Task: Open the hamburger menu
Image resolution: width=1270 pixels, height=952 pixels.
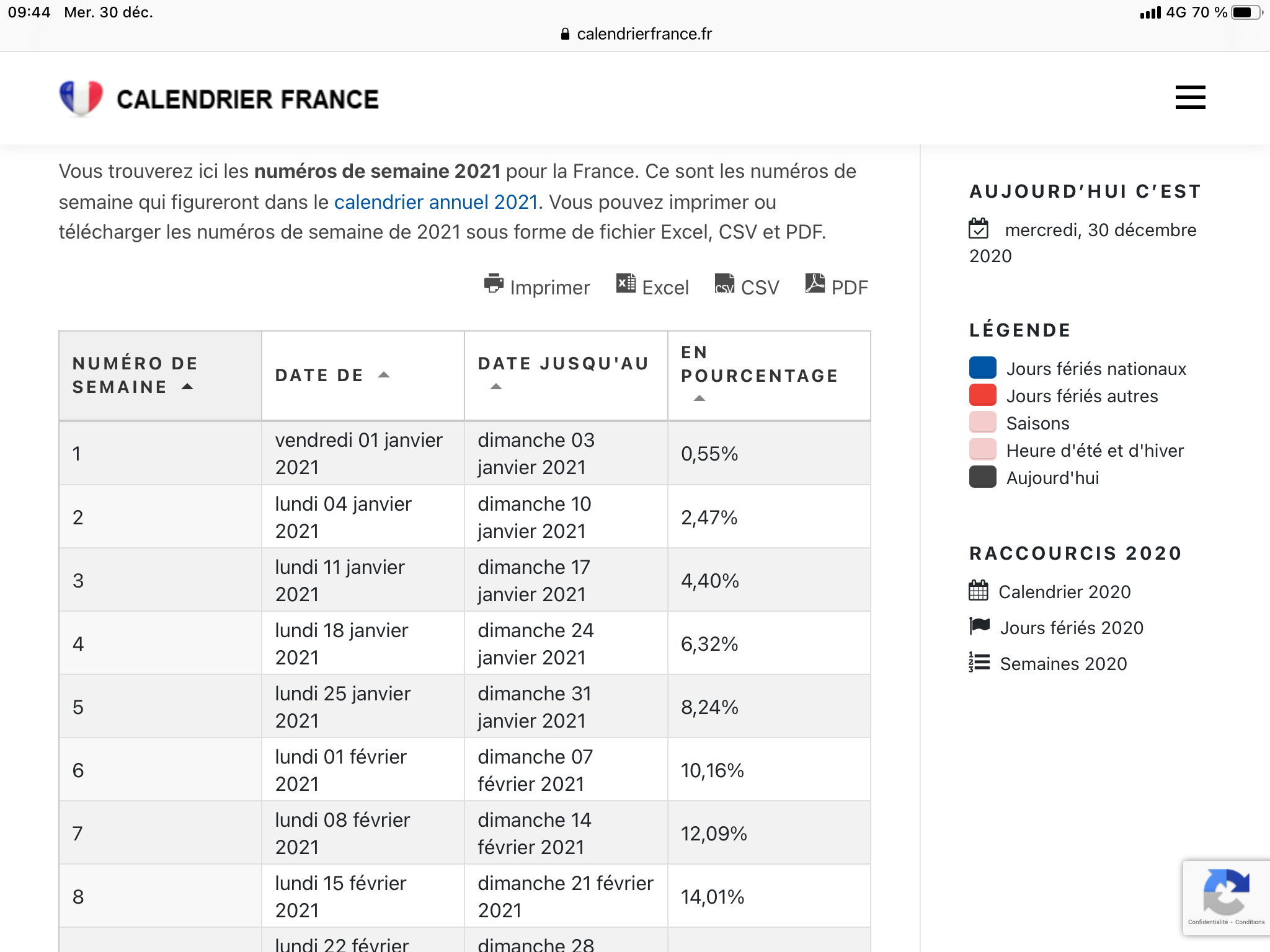Action: [1189, 98]
